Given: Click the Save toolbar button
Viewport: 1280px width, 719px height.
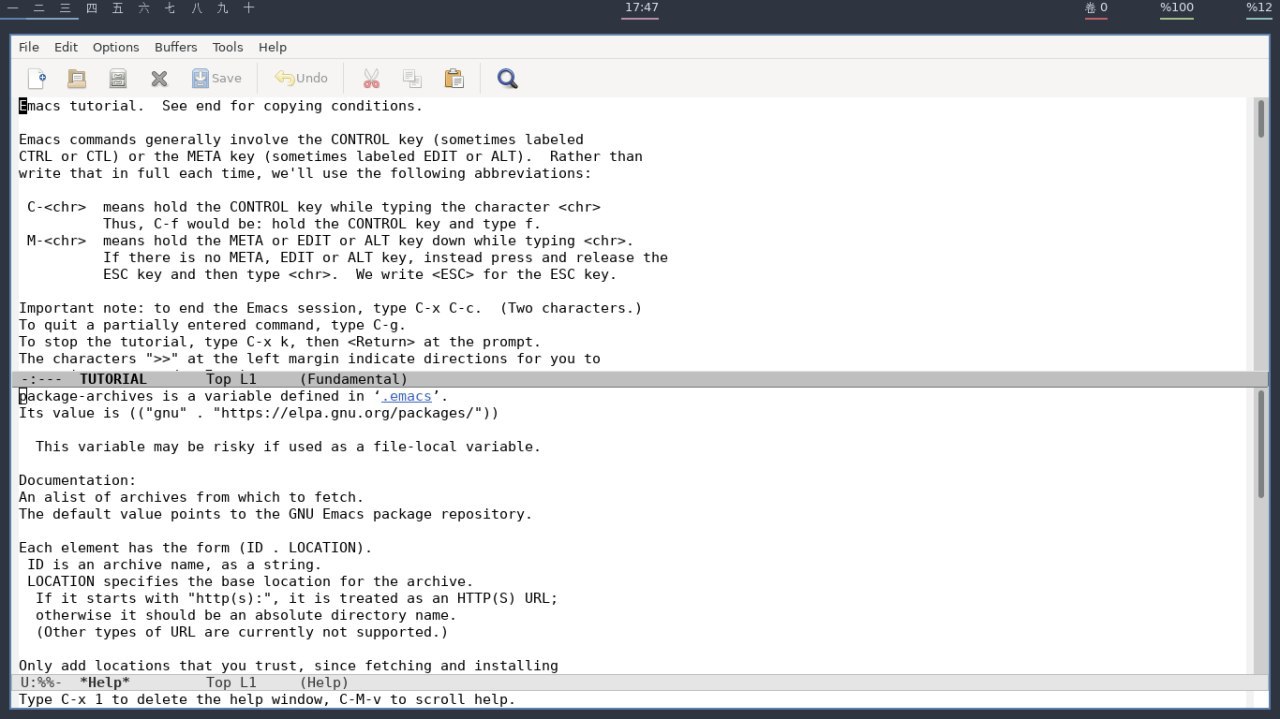Looking at the screenshot, I should click(x=216, y=78).
